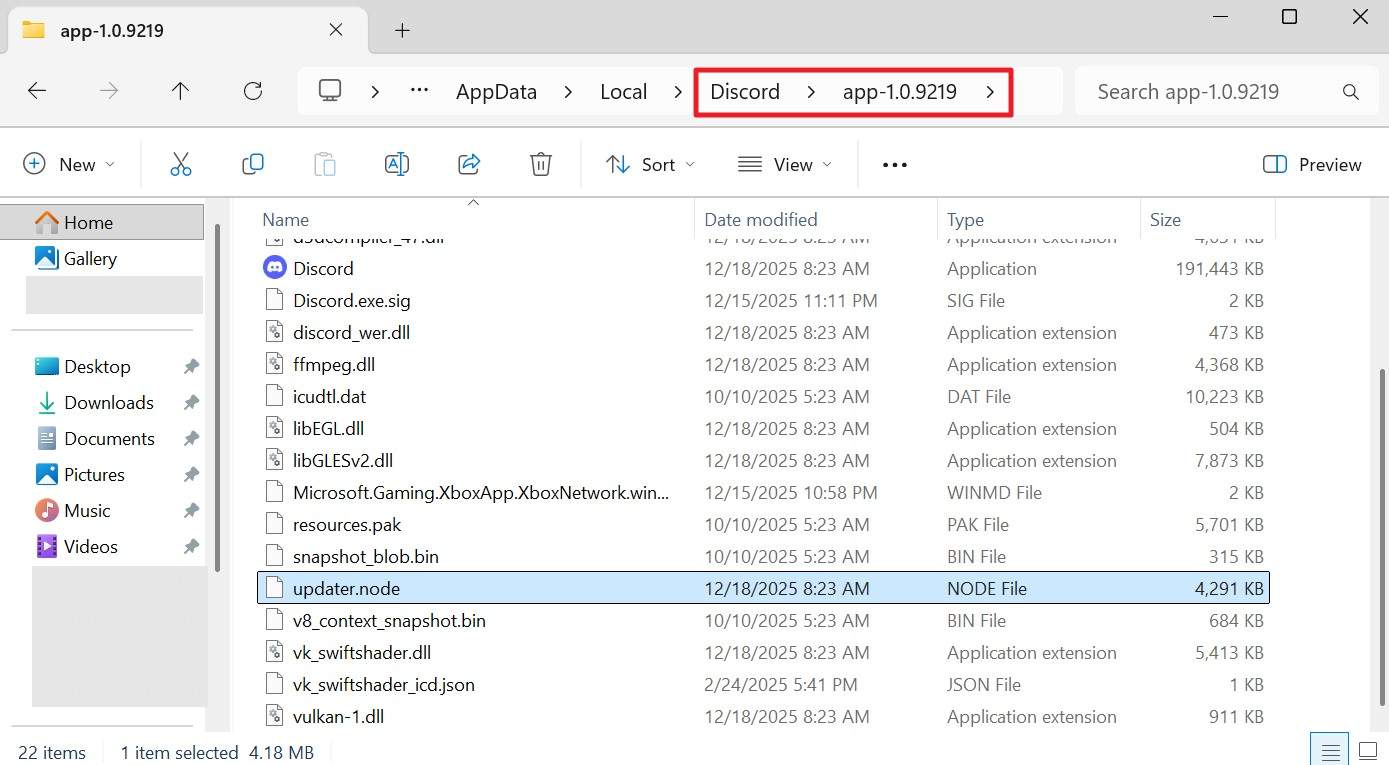Refresh the folder view

pos(253,91)
